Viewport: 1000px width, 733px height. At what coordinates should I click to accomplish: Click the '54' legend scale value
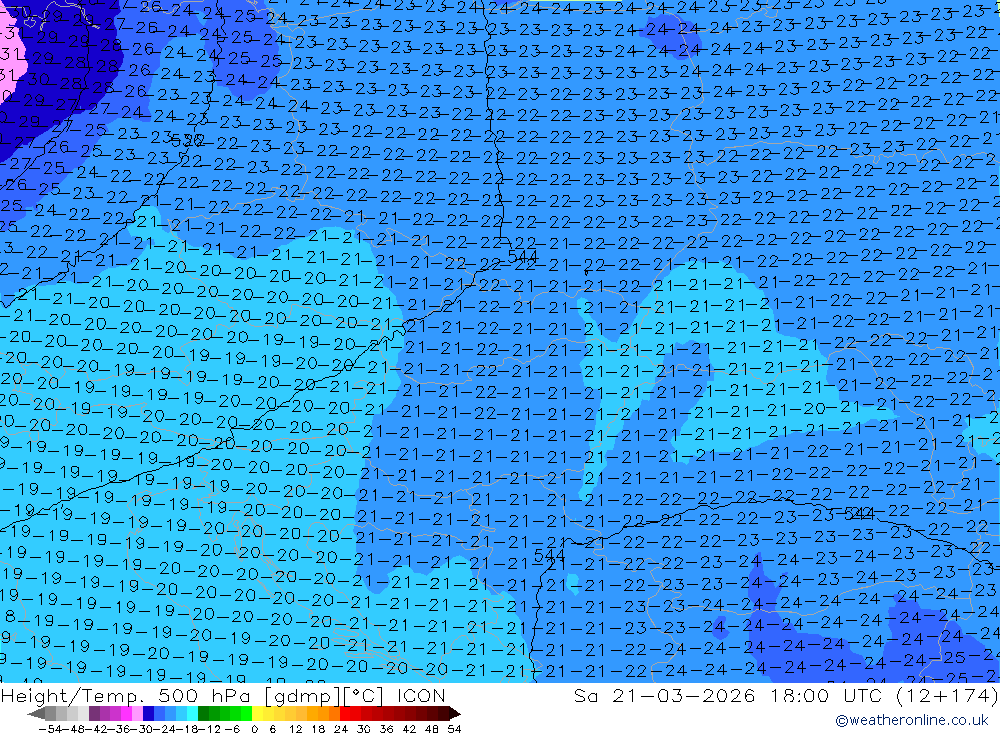454,729
